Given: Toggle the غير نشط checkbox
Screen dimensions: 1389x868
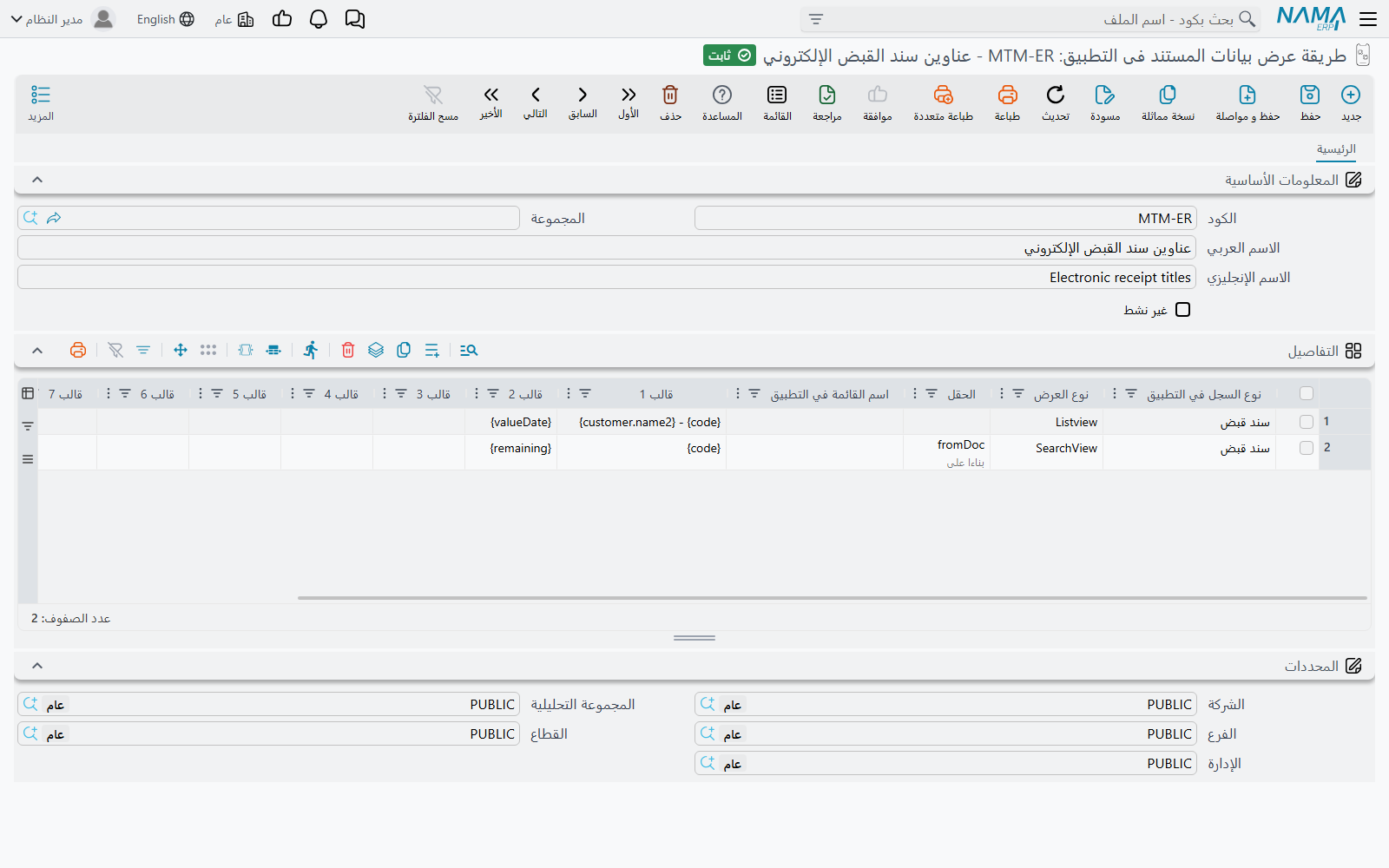Looking at the screenshot, I should [1182, 310].
